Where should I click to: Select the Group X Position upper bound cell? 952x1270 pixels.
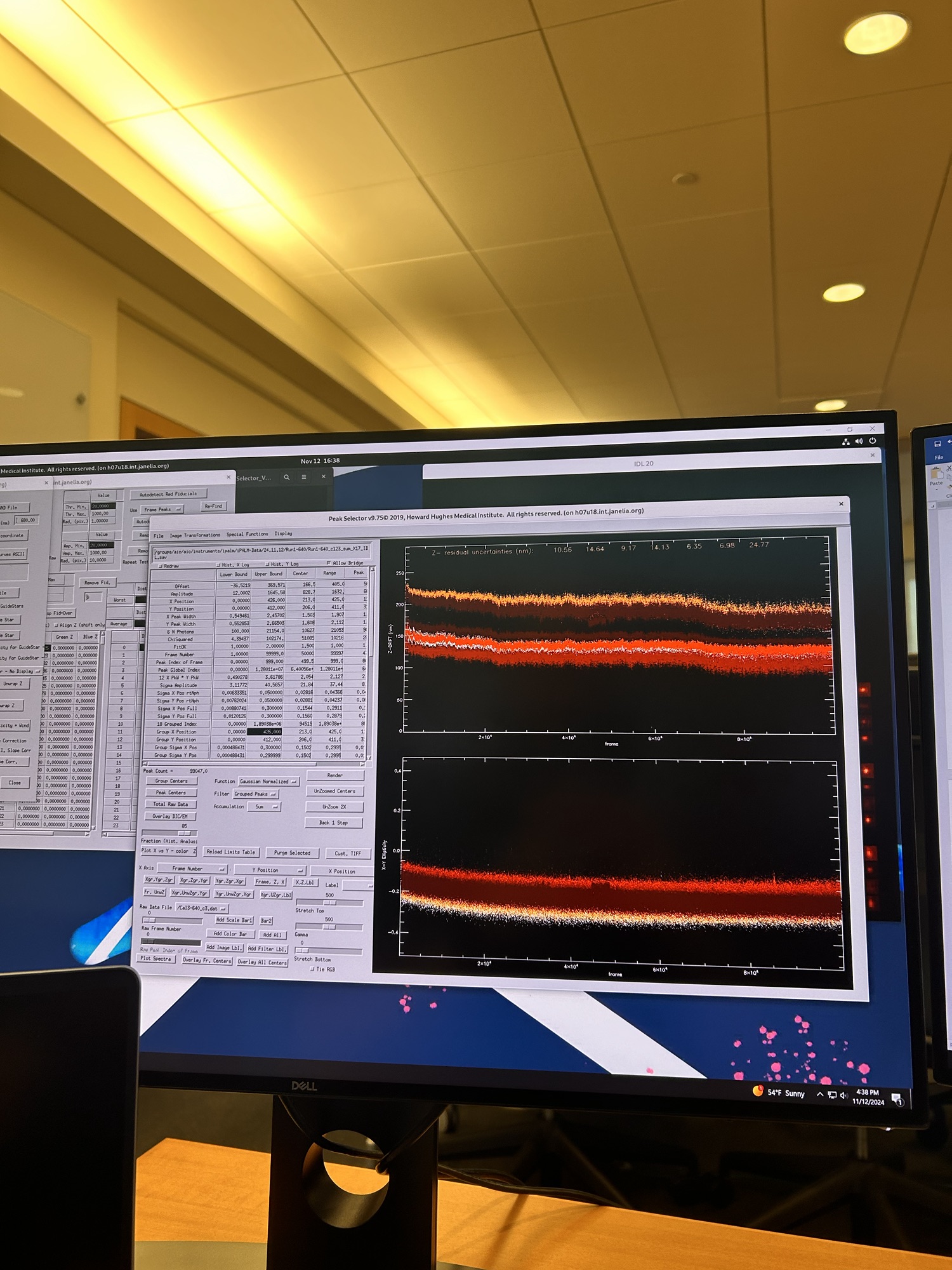coord(265,732)
